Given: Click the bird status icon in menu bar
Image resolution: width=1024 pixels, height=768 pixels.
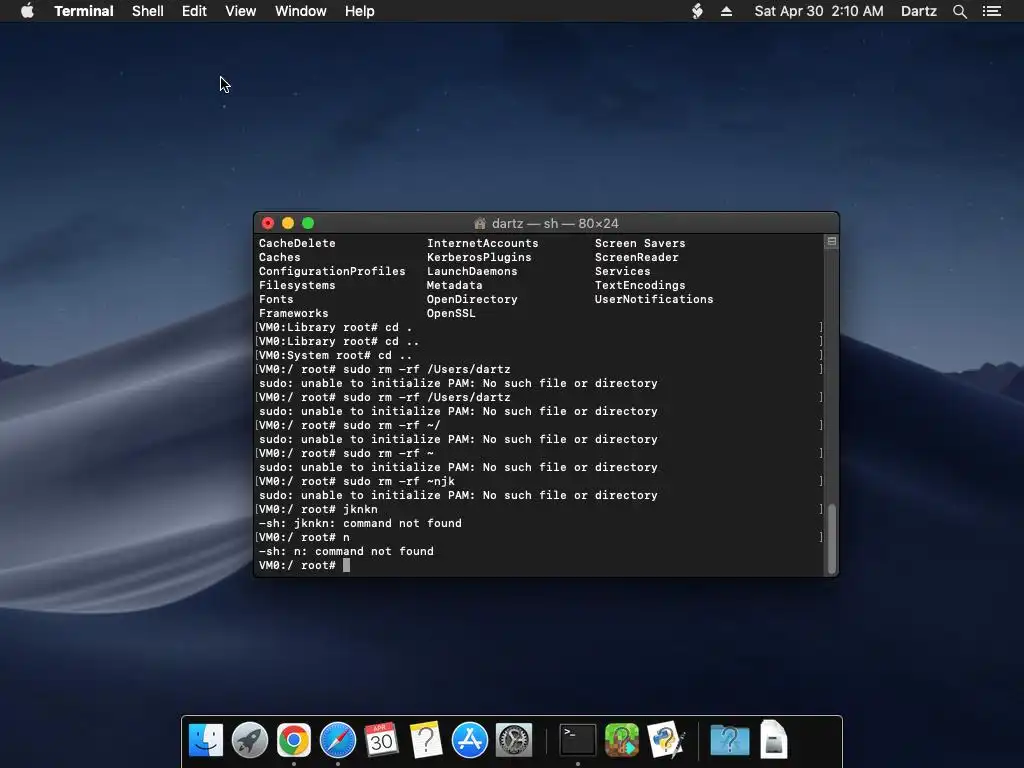Looking at the screenshot, I should click(x=697, y=11).
